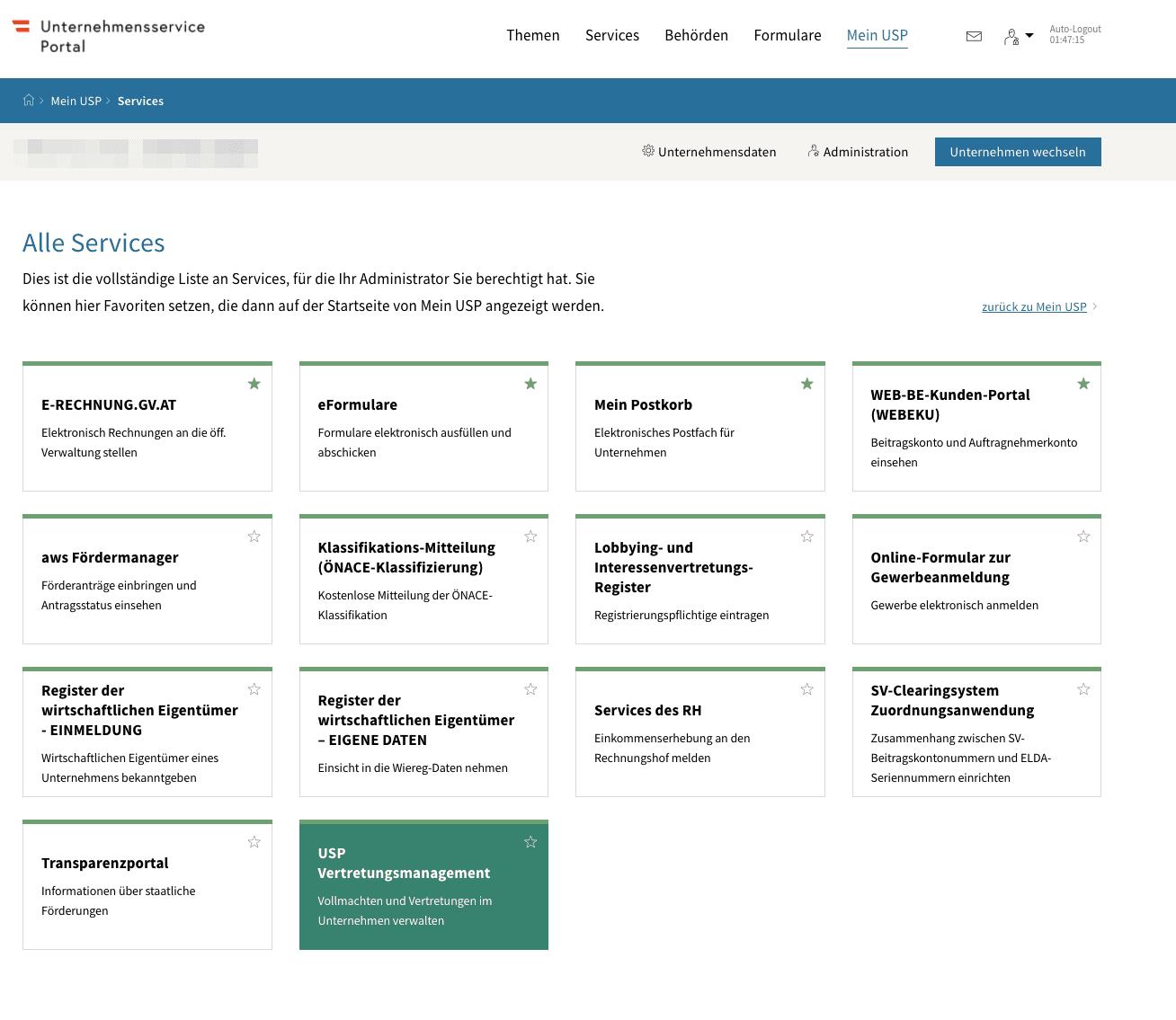This screenshot has width=1176, height=1020.
Task: Favorite Lobbying-Register using its star
Action: pyautogui.click(x=807, y=537)
